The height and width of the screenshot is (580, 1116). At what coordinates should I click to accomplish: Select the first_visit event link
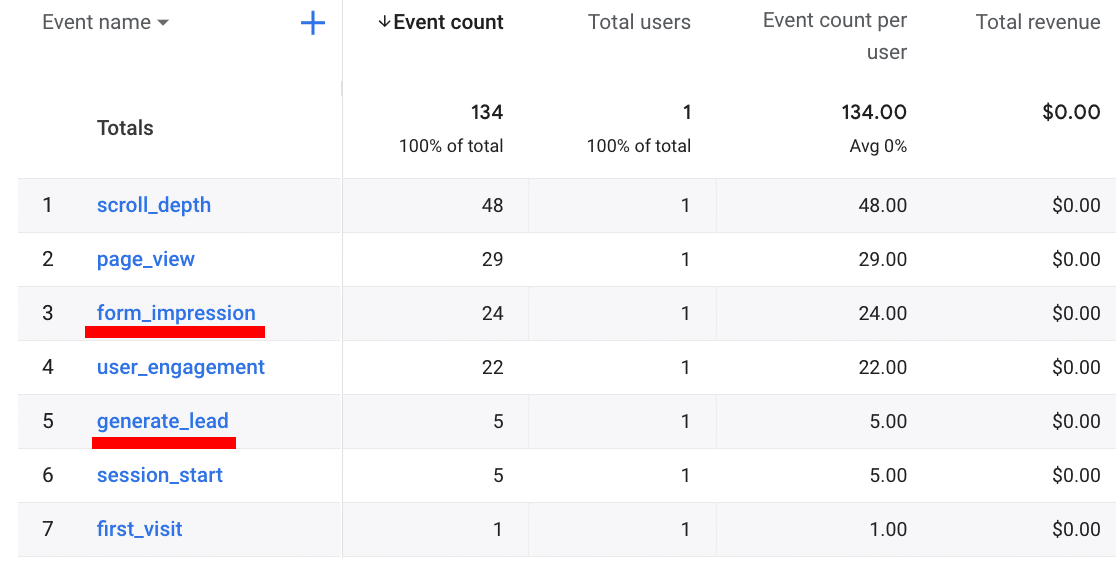click(140, 529)
